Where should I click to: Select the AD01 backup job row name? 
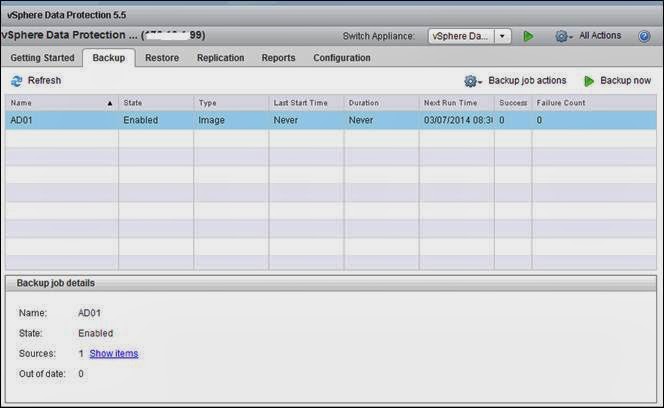click(21, 120)
